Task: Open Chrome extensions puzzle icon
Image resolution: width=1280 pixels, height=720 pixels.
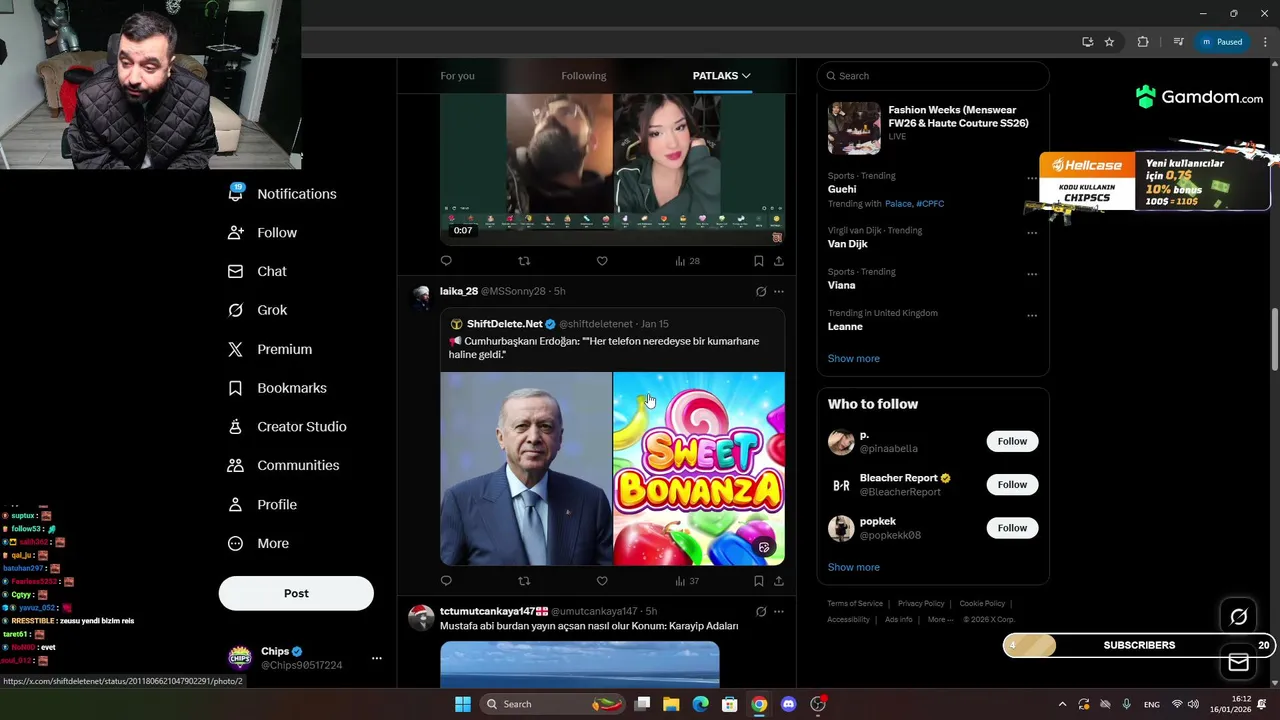Action: 1143,42
